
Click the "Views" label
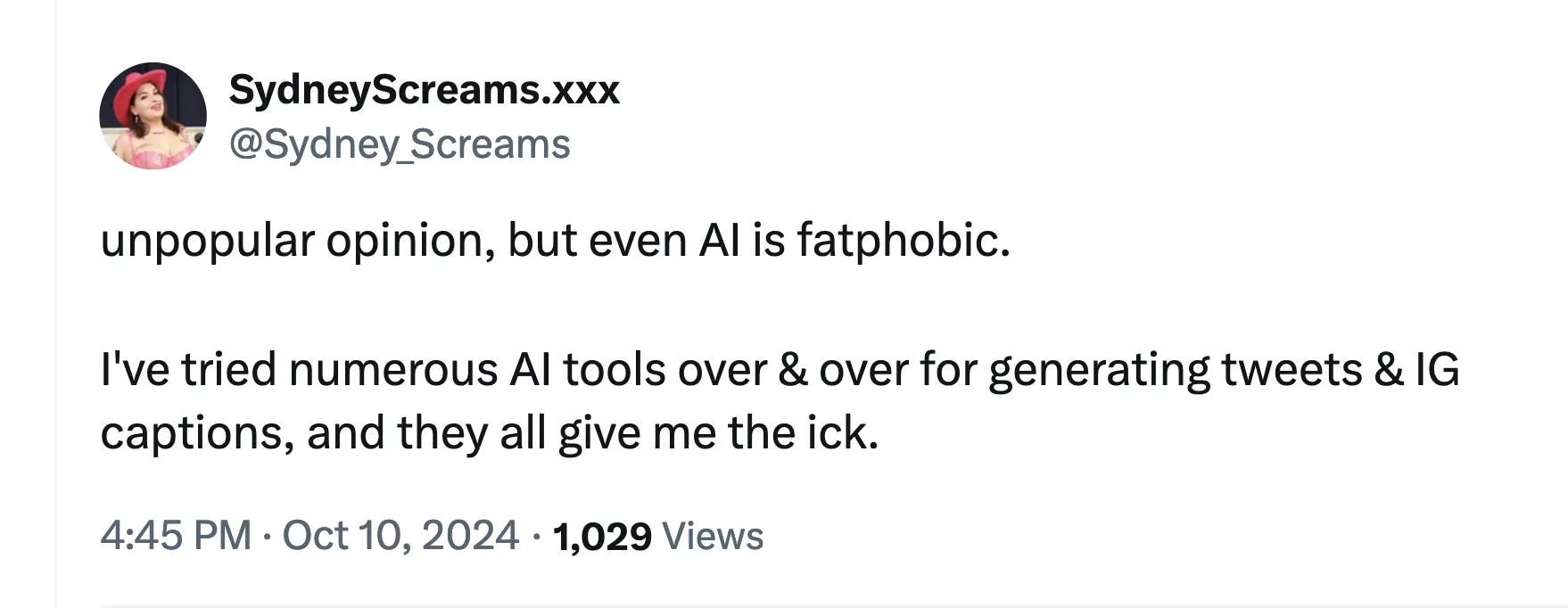[714, 537]
